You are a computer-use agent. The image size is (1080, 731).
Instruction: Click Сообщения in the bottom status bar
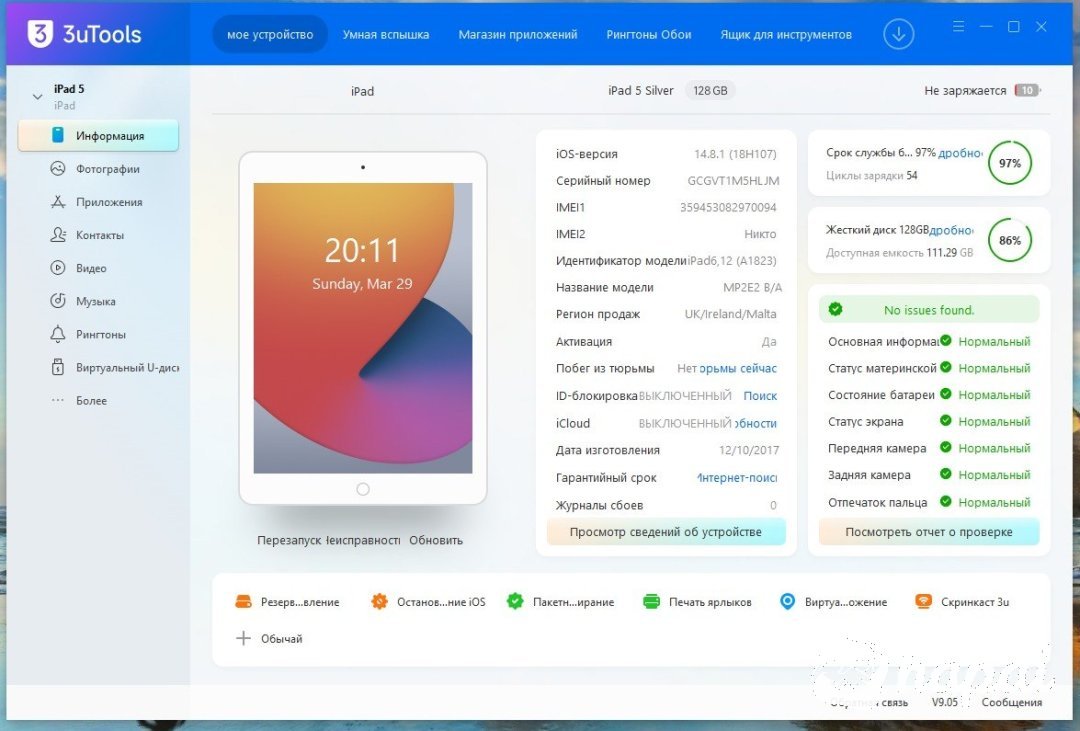(x=1011, y=702)
